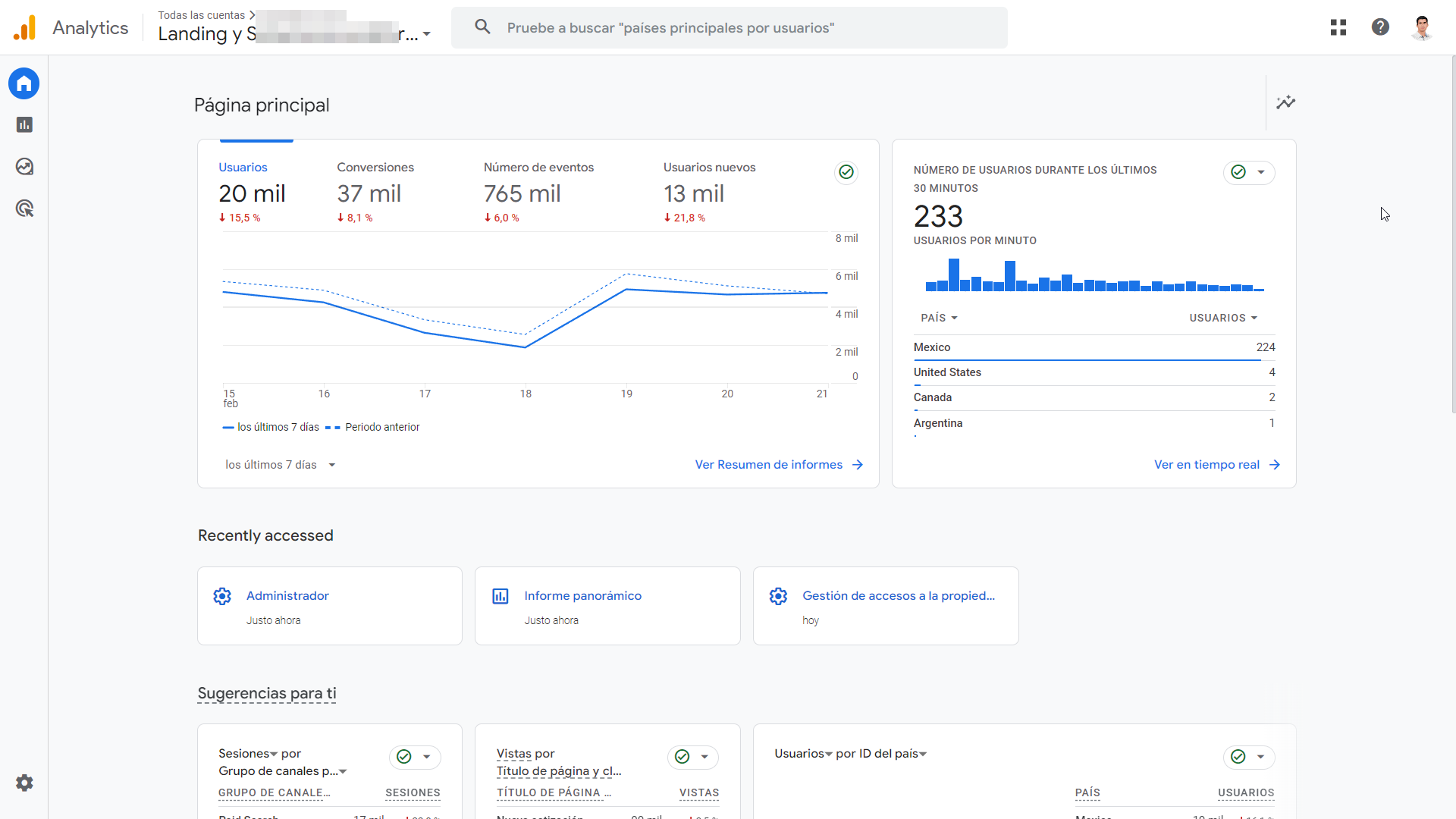The width and height of the screenshot is (1456, 819).
Task: Open the Analytics help menu
Action: [x=1380, y=27]
